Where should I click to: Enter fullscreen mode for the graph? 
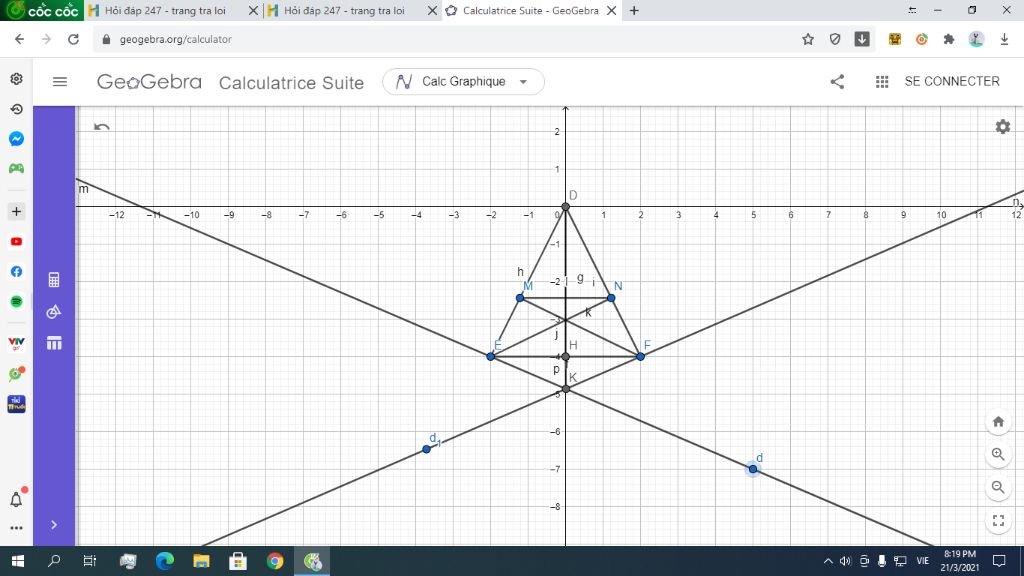tap(998, 520)
